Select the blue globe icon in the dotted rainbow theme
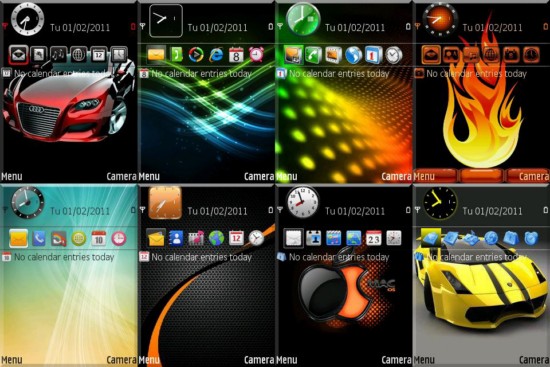 [x=353, y=55]
